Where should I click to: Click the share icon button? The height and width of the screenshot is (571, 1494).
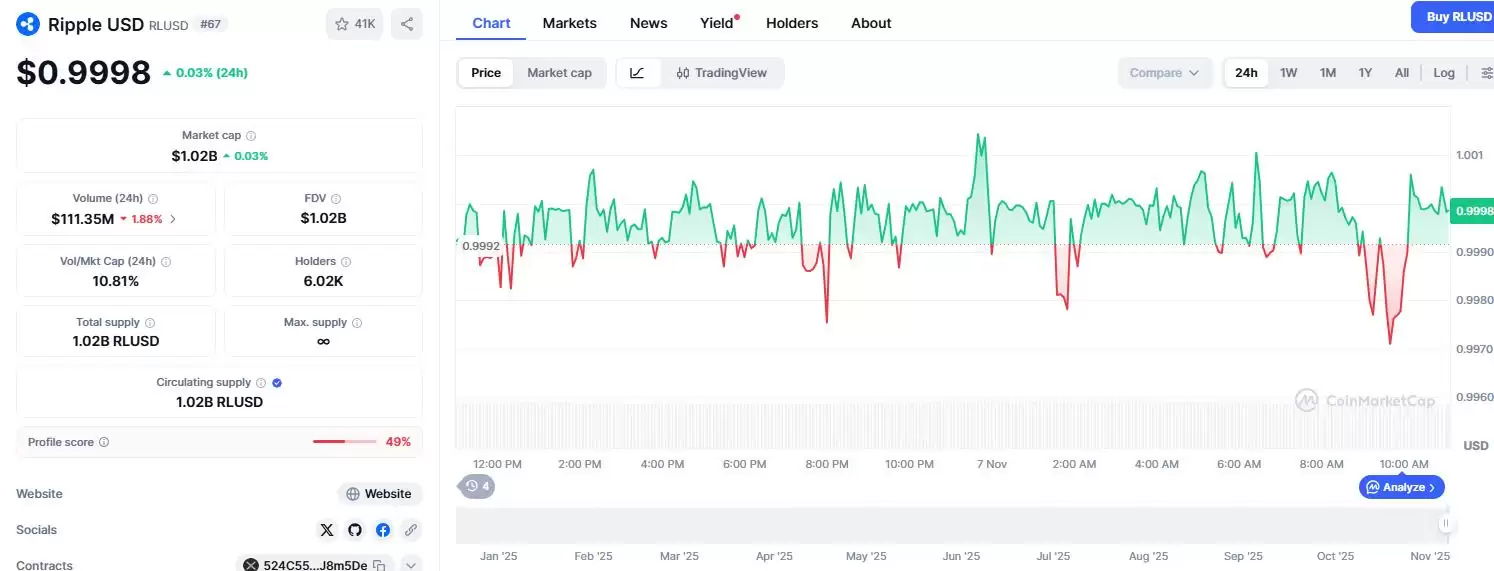pyautogui.click(x=406, y=24)
